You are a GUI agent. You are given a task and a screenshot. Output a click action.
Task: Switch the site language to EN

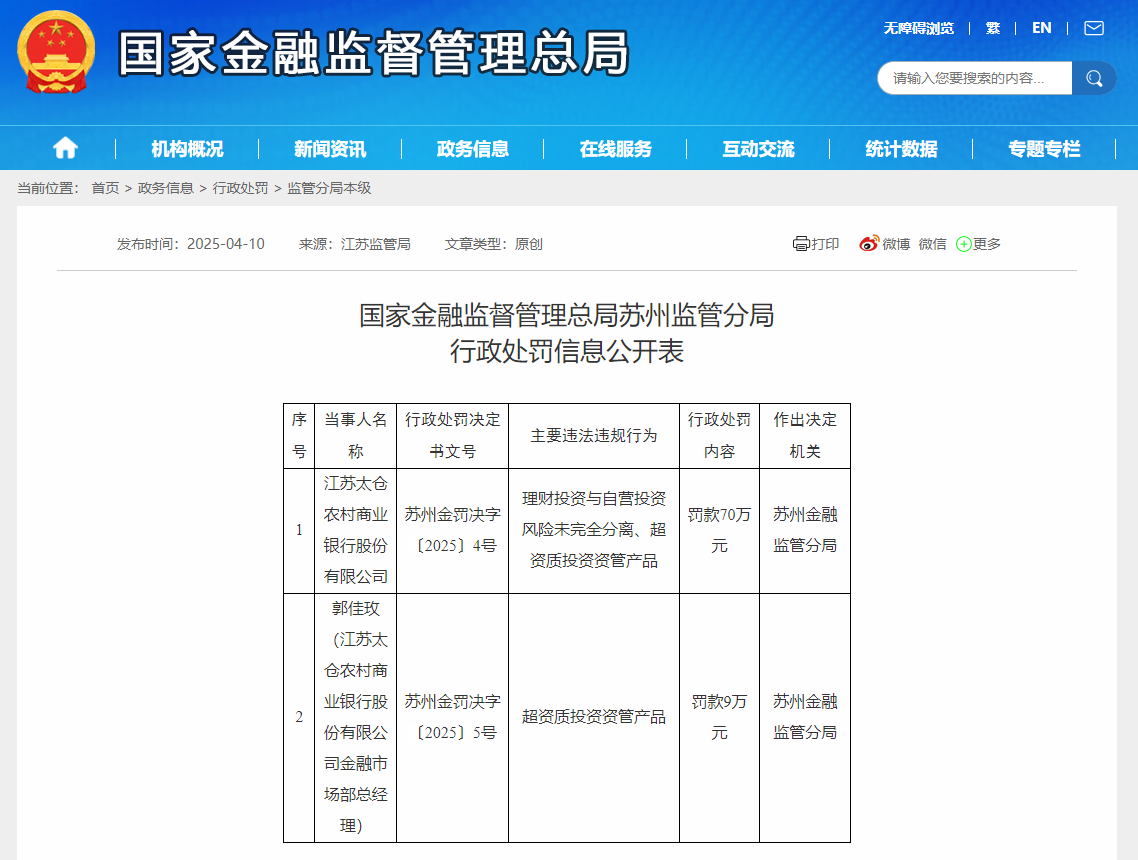pos(1041,28)
